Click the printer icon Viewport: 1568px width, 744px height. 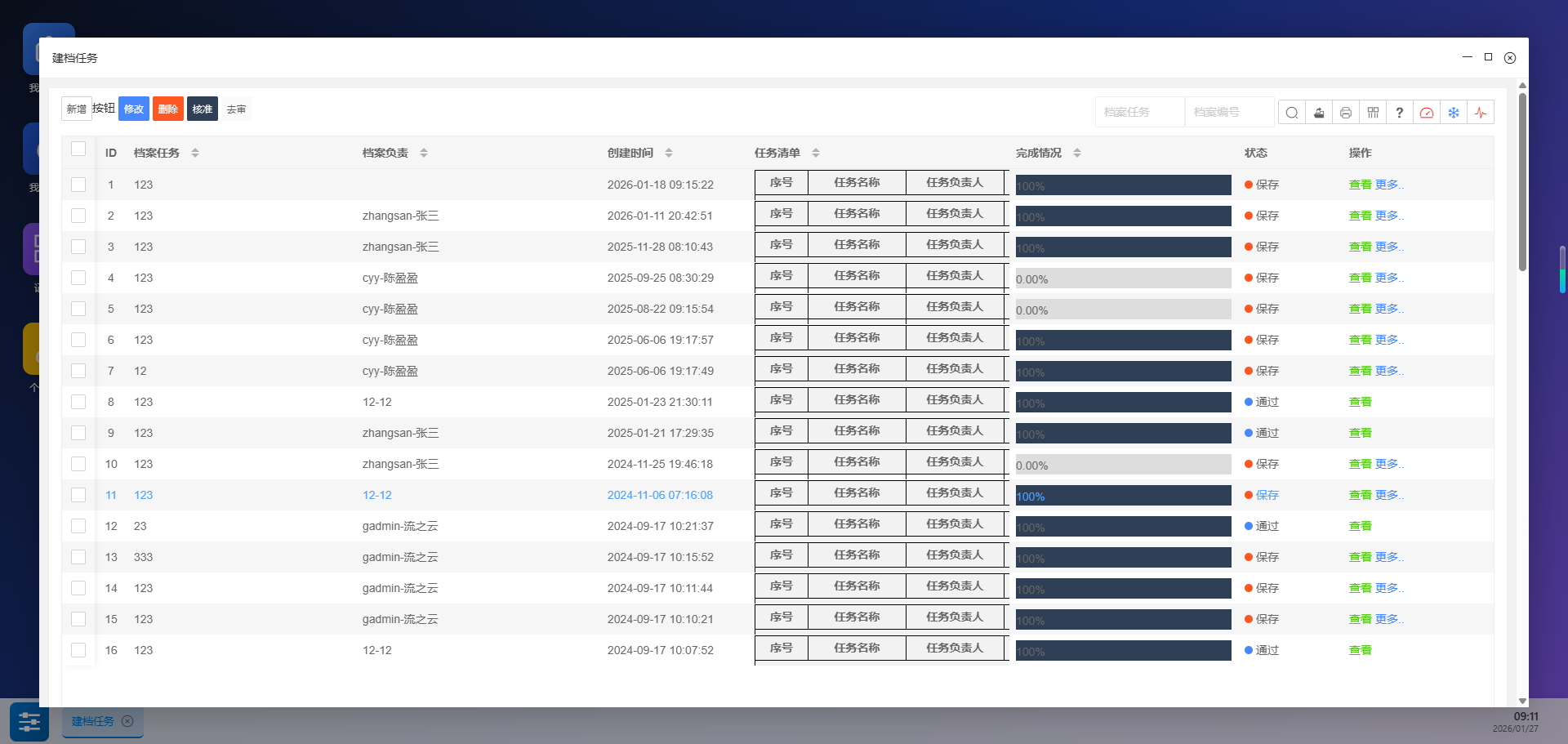click(x=1345, y=113)
